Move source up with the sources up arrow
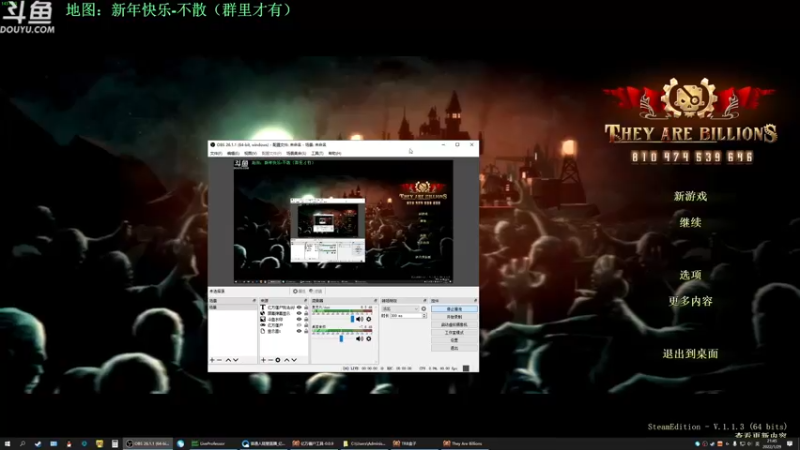The width and height of the screenshot is (800, 450). pos(287,360)
